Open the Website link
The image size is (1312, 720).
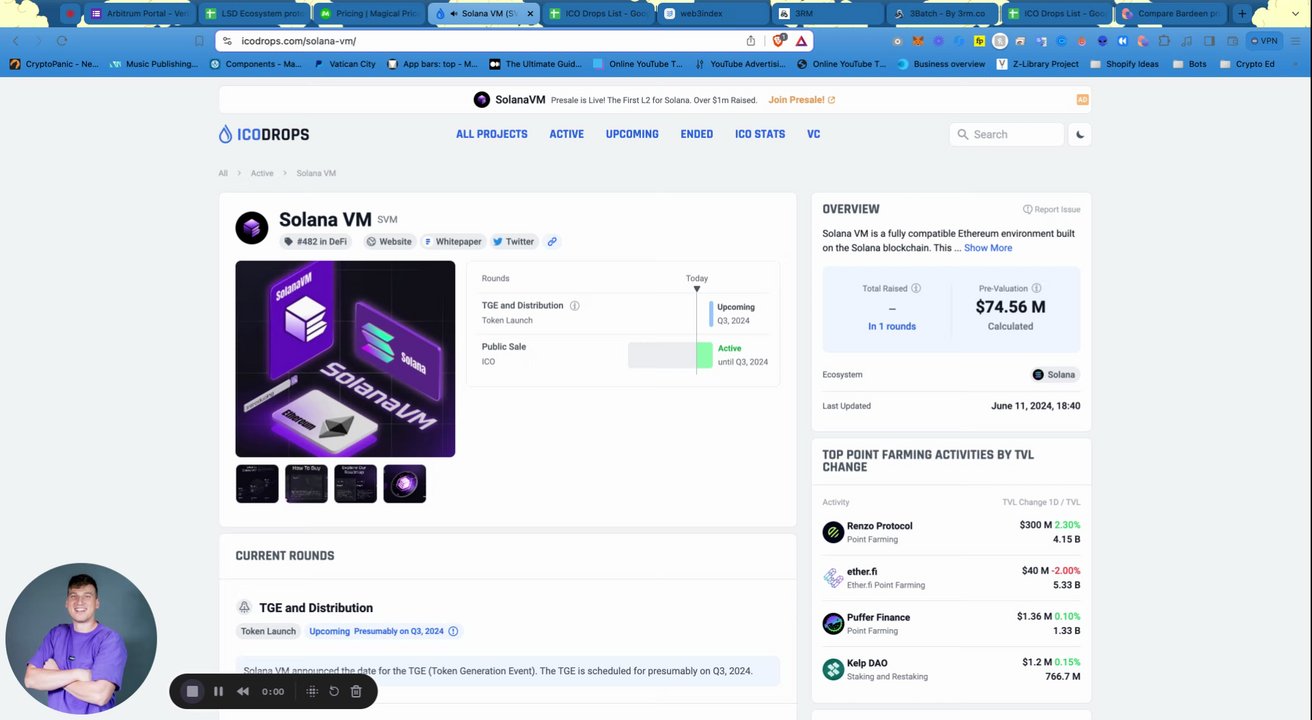coord(389,241)
